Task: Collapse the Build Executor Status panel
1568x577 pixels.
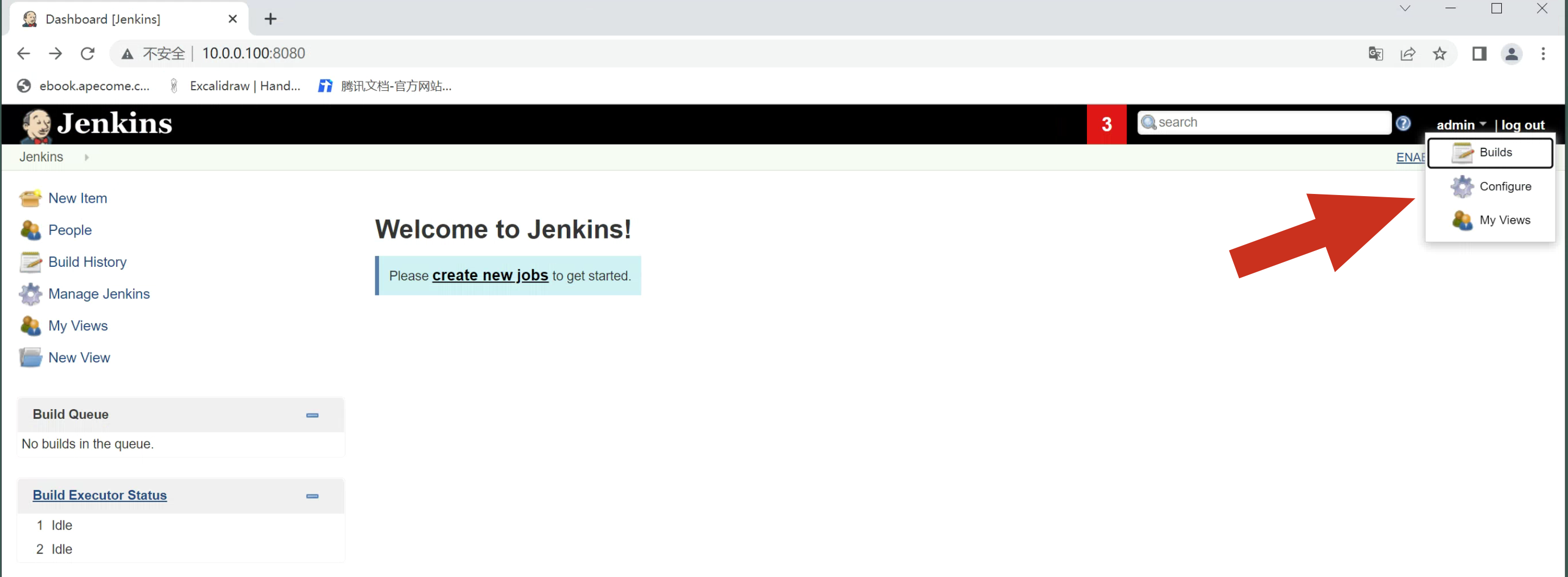Action: [312, 496]
